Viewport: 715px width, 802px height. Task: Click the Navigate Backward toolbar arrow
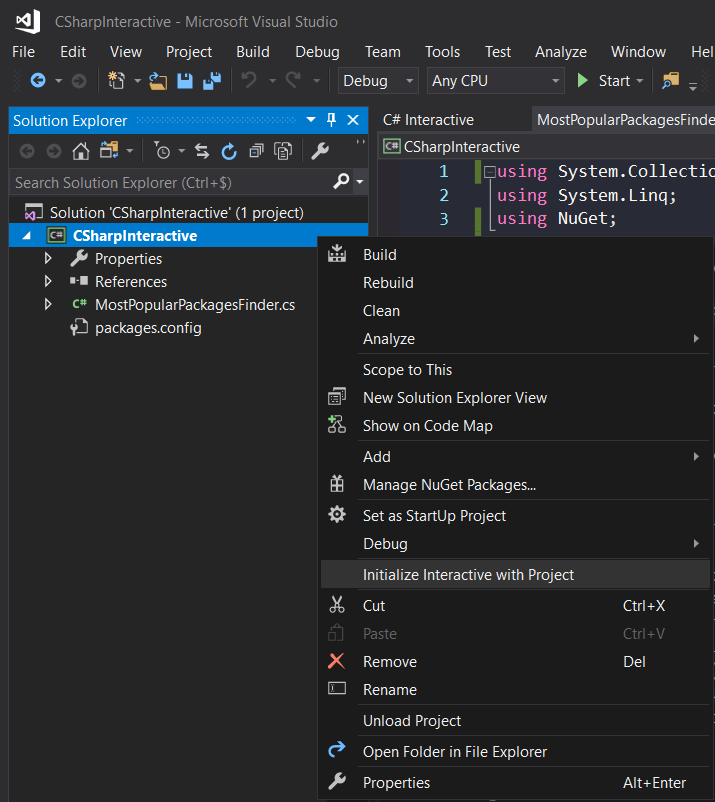coord(38,80)
